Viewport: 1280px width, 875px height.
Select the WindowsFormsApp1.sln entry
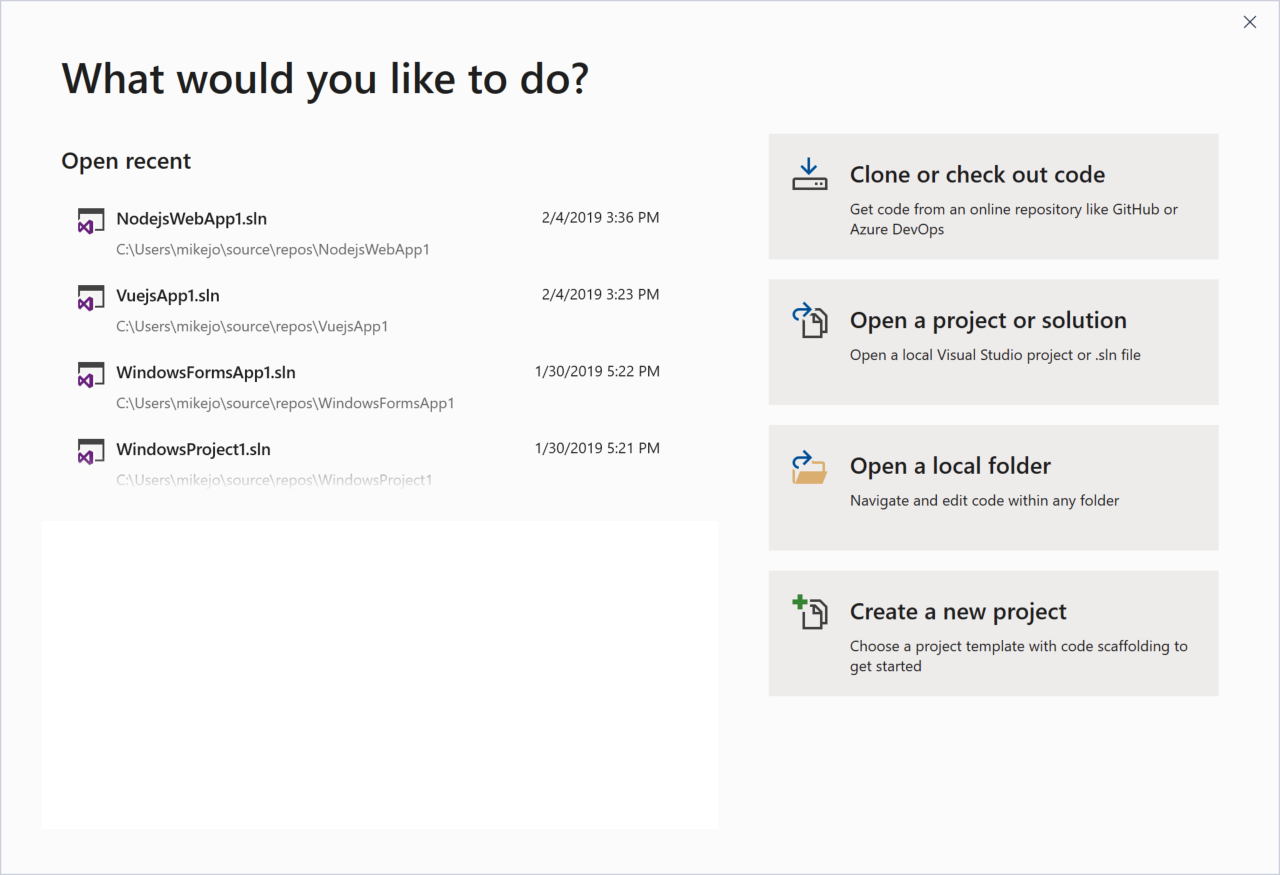coord(205,373)
